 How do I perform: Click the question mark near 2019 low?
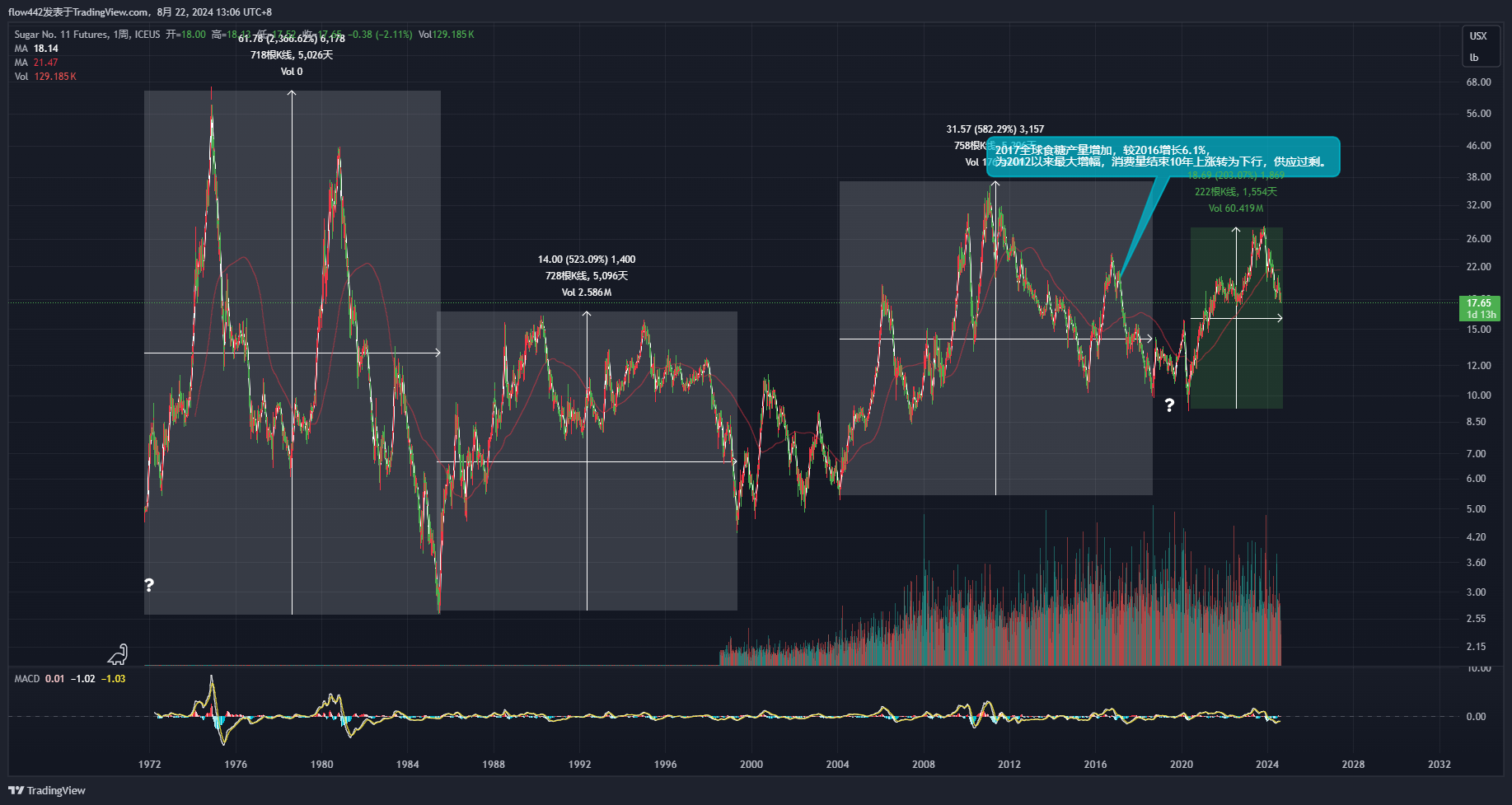coord(1169,405)
